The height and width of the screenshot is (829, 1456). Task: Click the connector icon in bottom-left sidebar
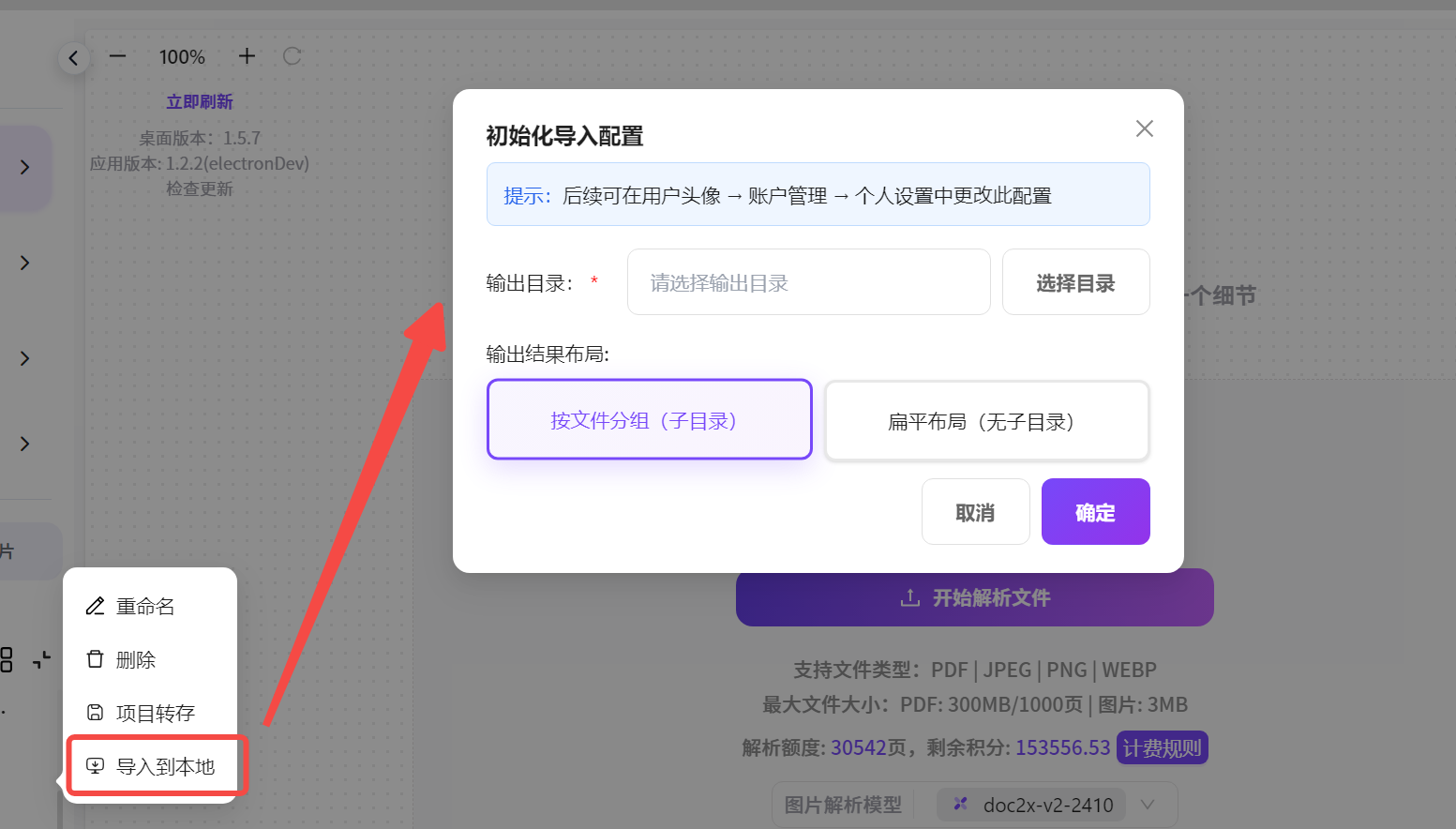pyautogui.click(x=41, y=660)
